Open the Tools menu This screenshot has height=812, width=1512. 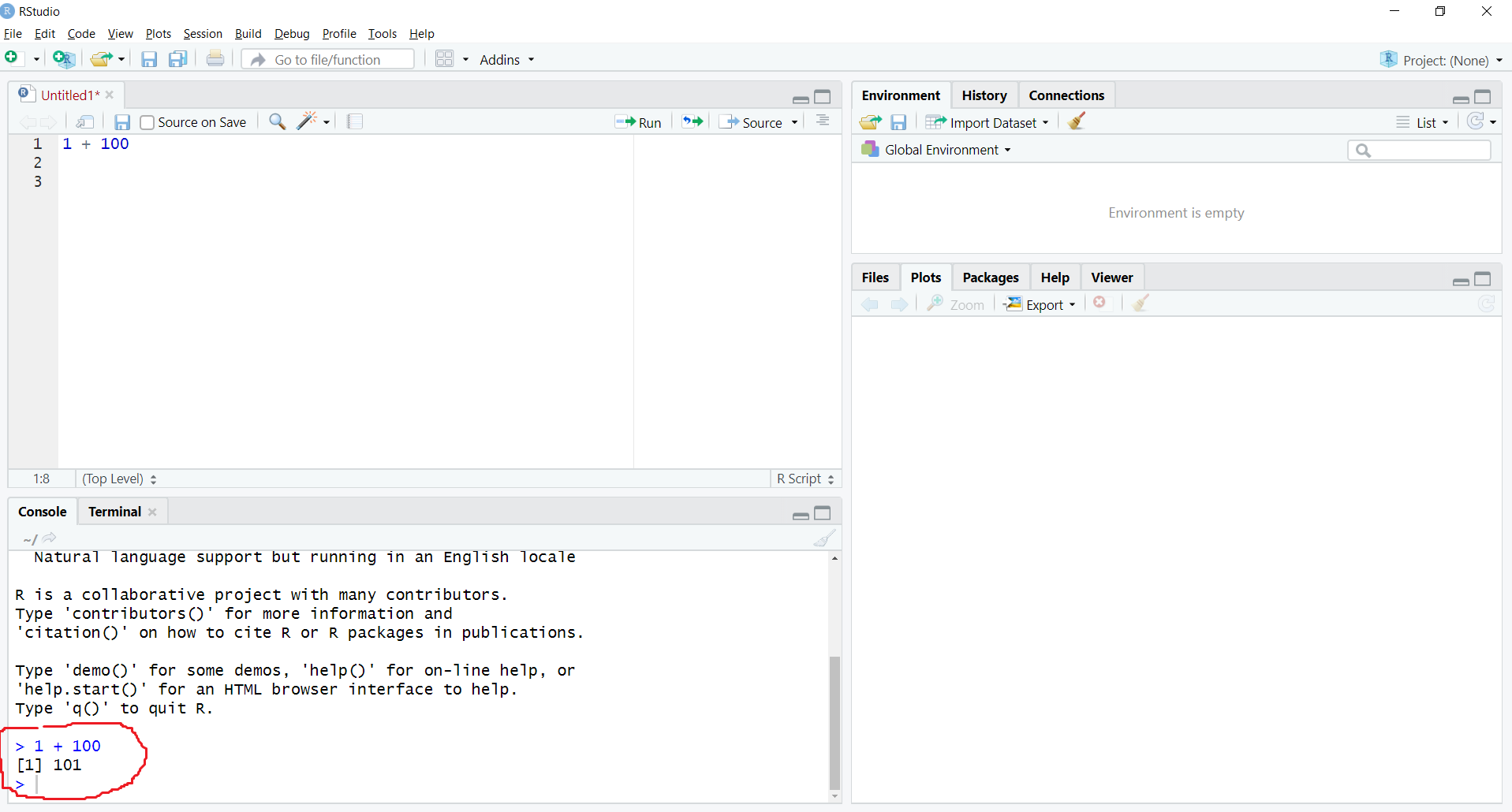click(383, 33)
